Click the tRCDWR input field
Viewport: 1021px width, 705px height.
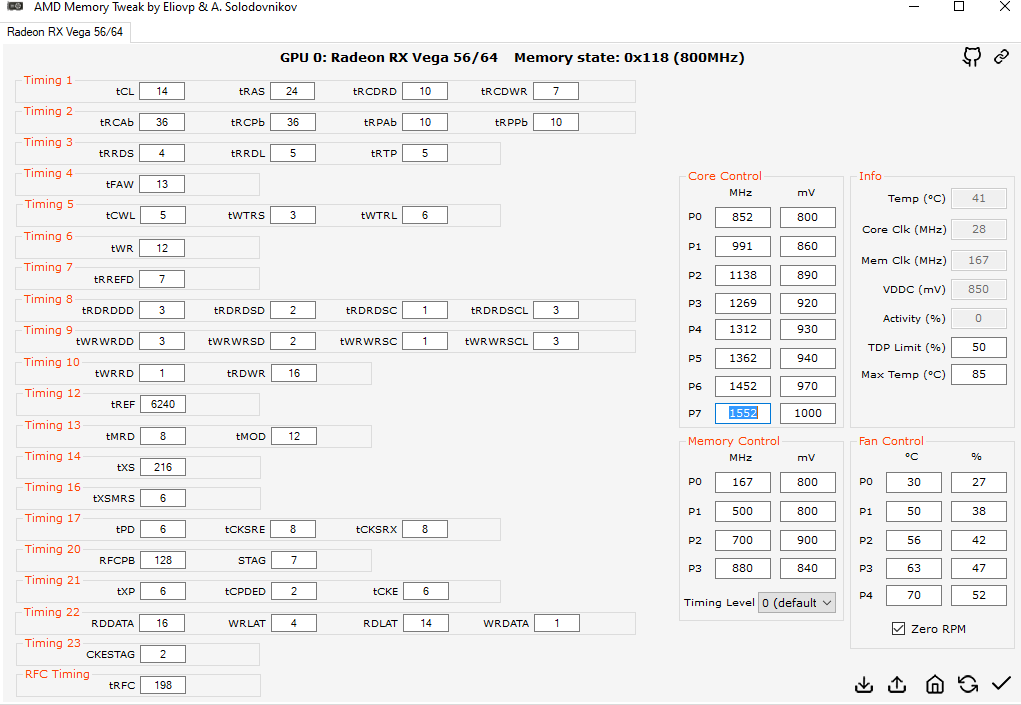click(x=555, y=91)
